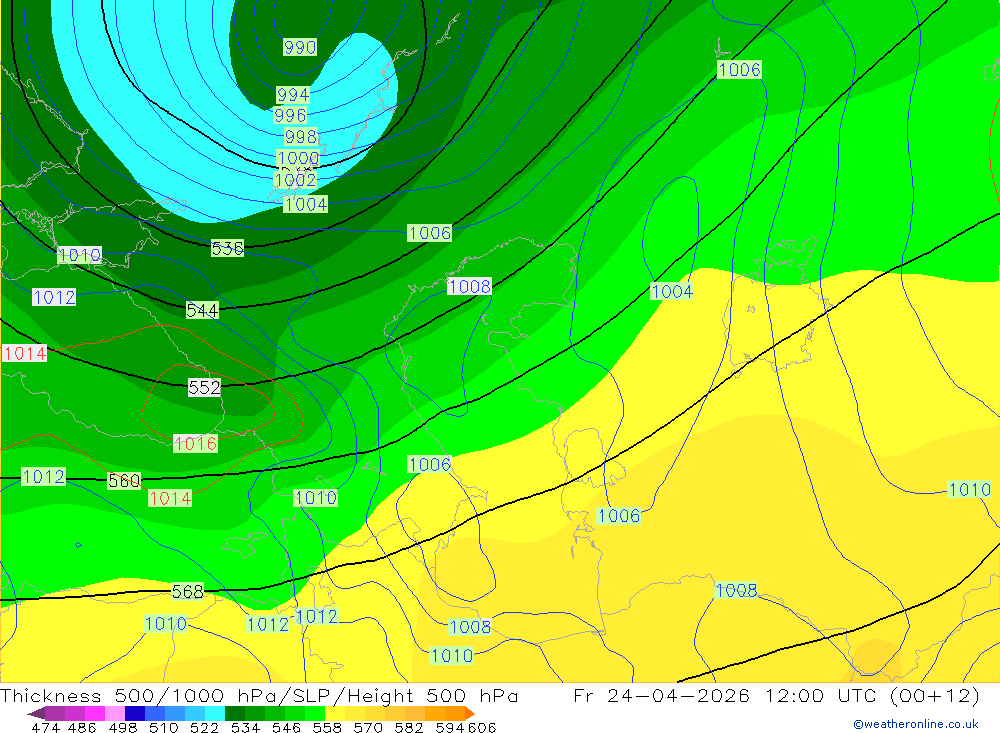The image size is (1000, 733).
Task: Select the topmost 1006 label at upper right
Action: click(739, 70)
